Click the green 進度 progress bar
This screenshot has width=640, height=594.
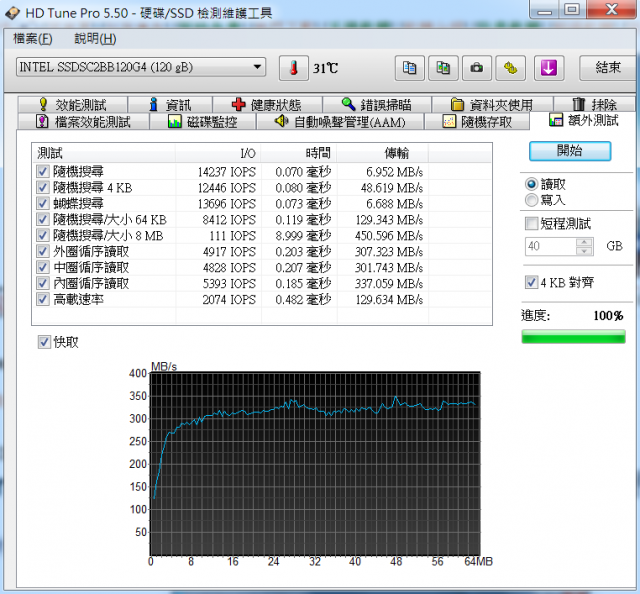(x=573, y=337)
